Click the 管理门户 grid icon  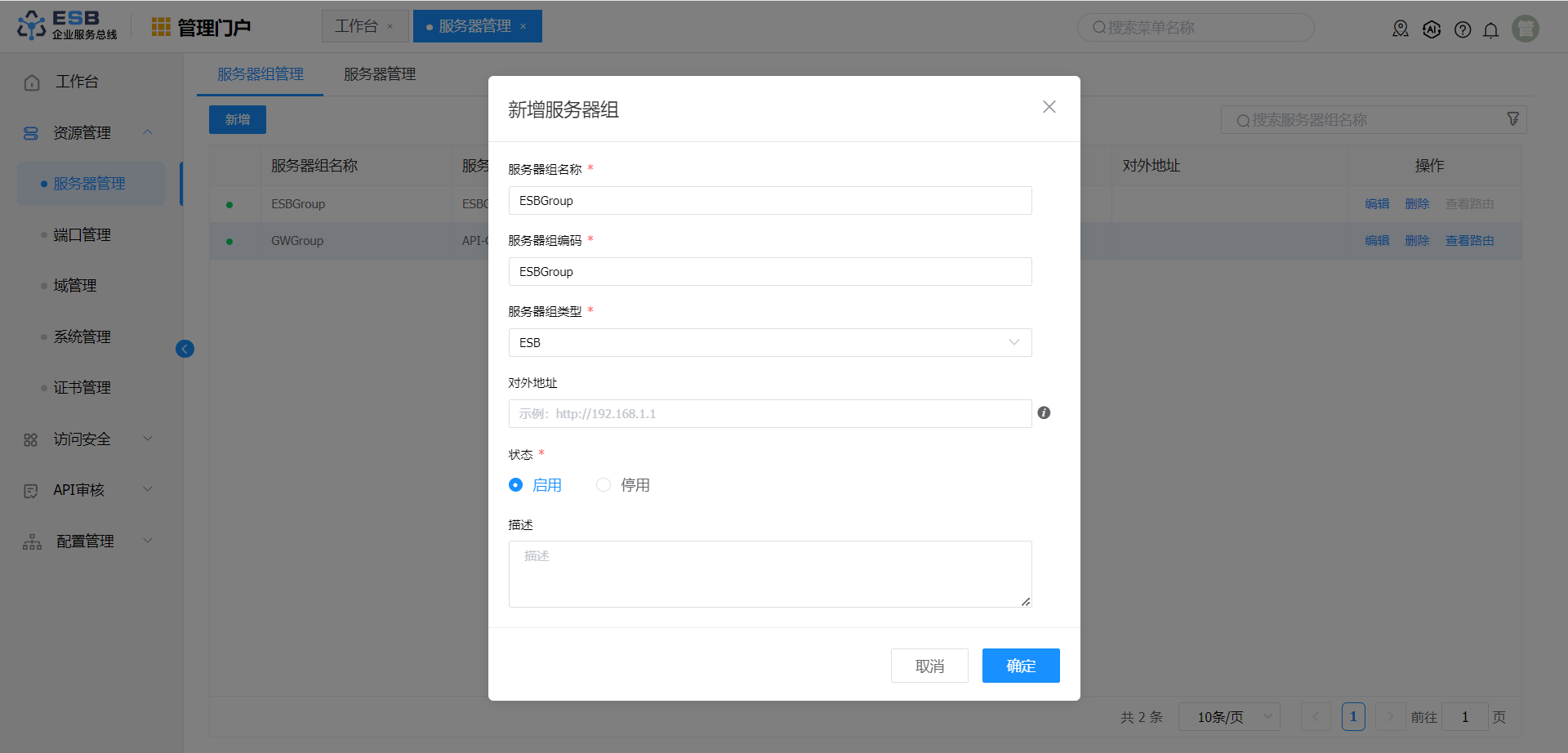pos(161,27)
